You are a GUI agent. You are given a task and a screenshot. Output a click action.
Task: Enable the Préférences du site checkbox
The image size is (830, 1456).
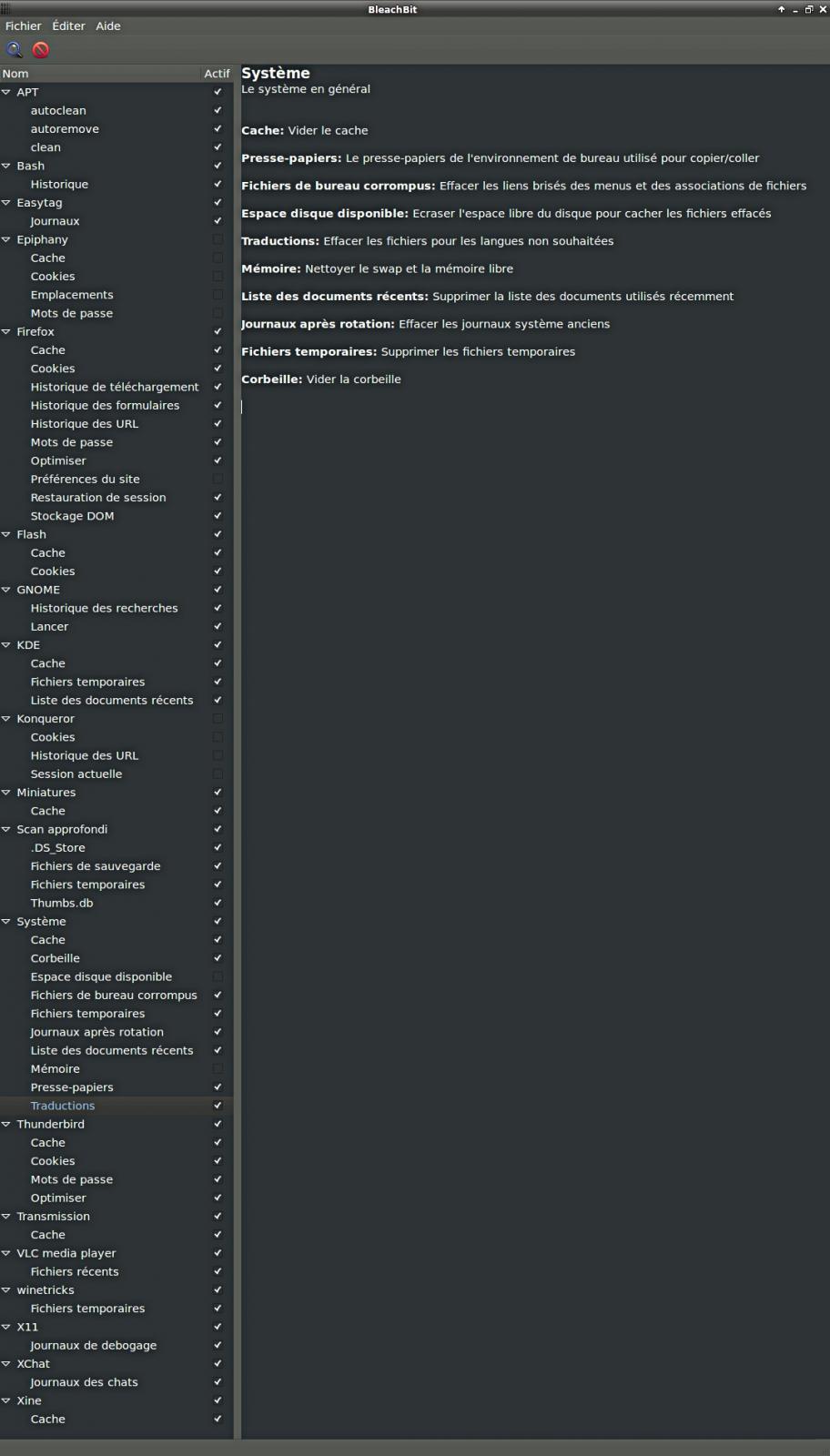point(218,479)
